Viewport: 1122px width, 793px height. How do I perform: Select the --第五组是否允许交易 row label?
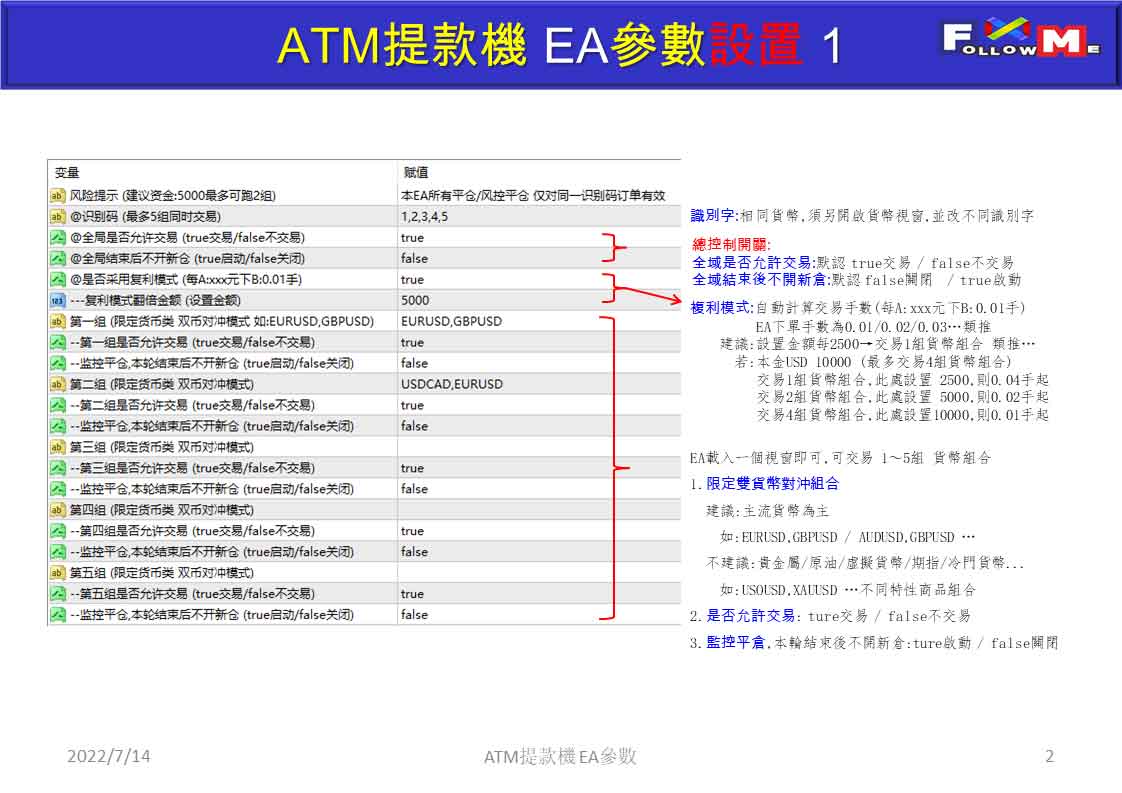point(192,594)
